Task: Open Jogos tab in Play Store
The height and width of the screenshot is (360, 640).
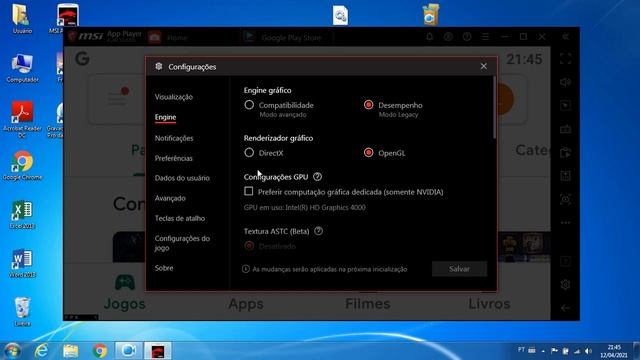Action: click(x=124, y=293)
